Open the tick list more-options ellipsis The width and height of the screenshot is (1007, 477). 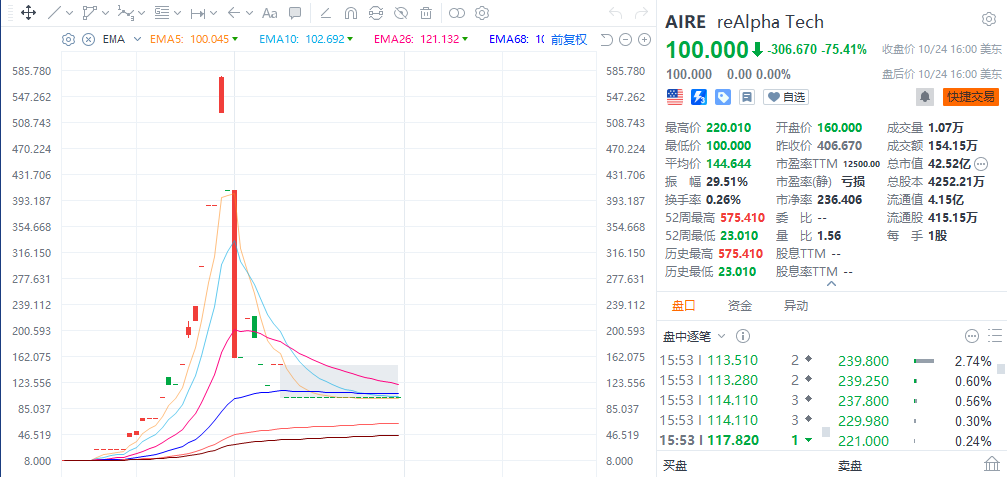[972, 336]
